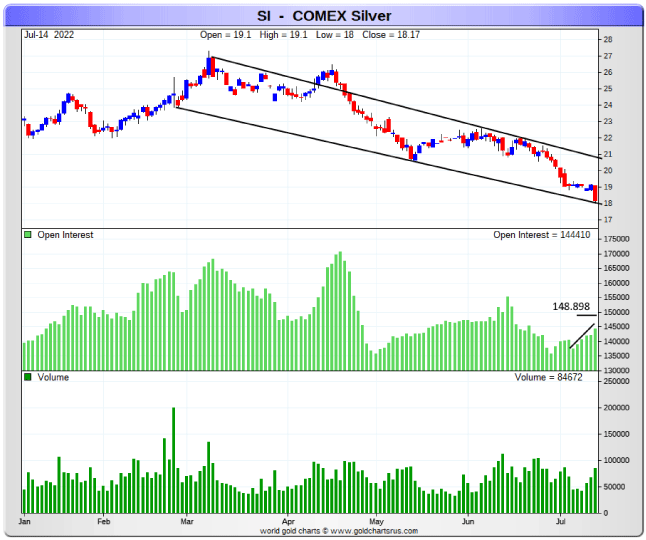Click the light green Open Interest legend square

click(x=28, y=234)
